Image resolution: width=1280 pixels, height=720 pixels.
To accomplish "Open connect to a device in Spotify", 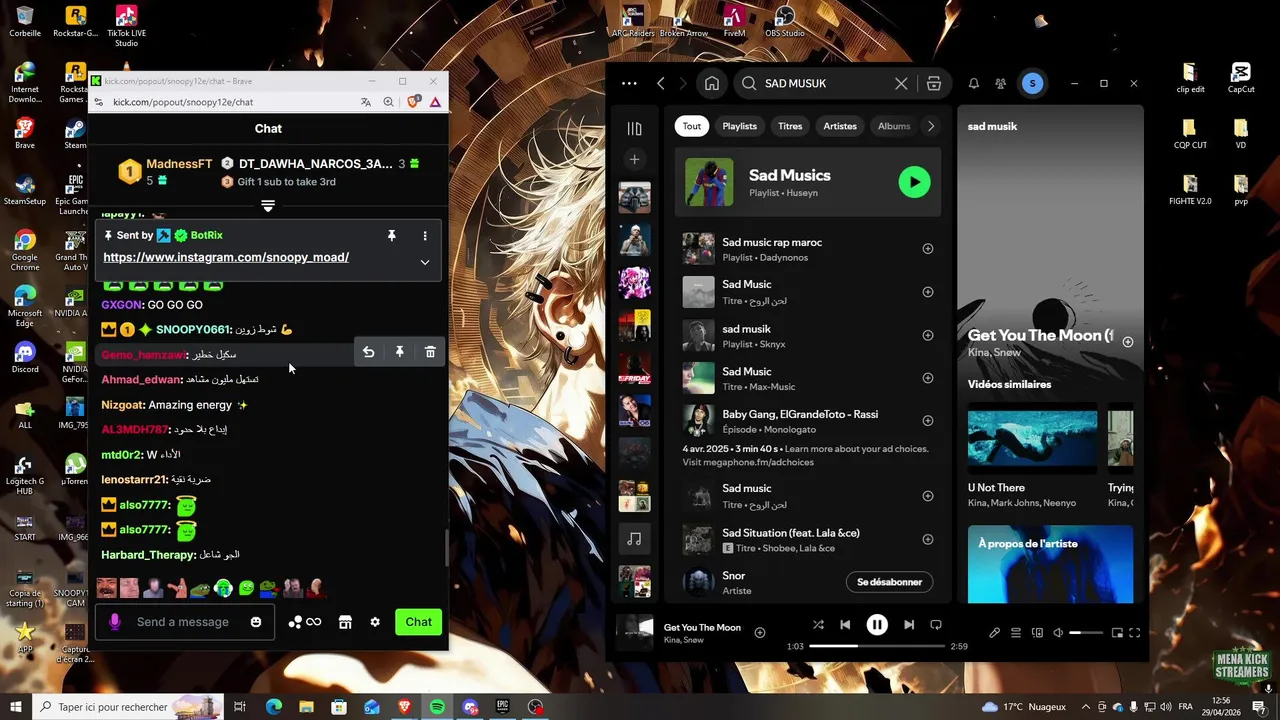I will click(x=1037, y=633).
